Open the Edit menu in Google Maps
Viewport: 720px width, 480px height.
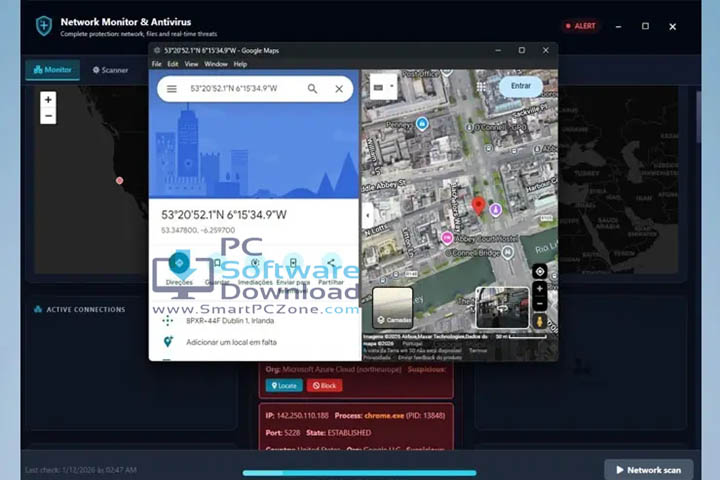tap(173, 64)
